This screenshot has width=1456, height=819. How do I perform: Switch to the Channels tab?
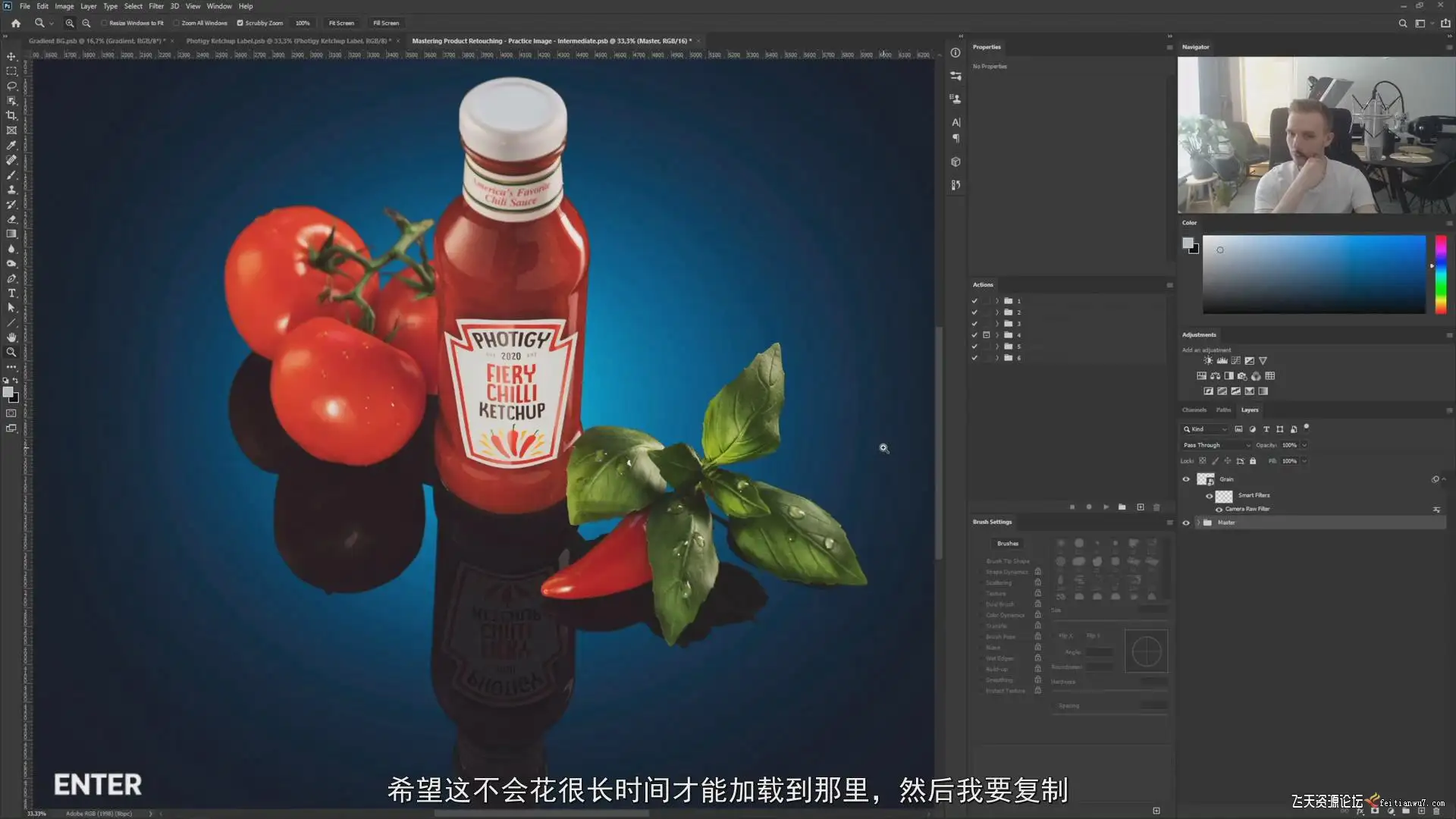[1194, 409]
